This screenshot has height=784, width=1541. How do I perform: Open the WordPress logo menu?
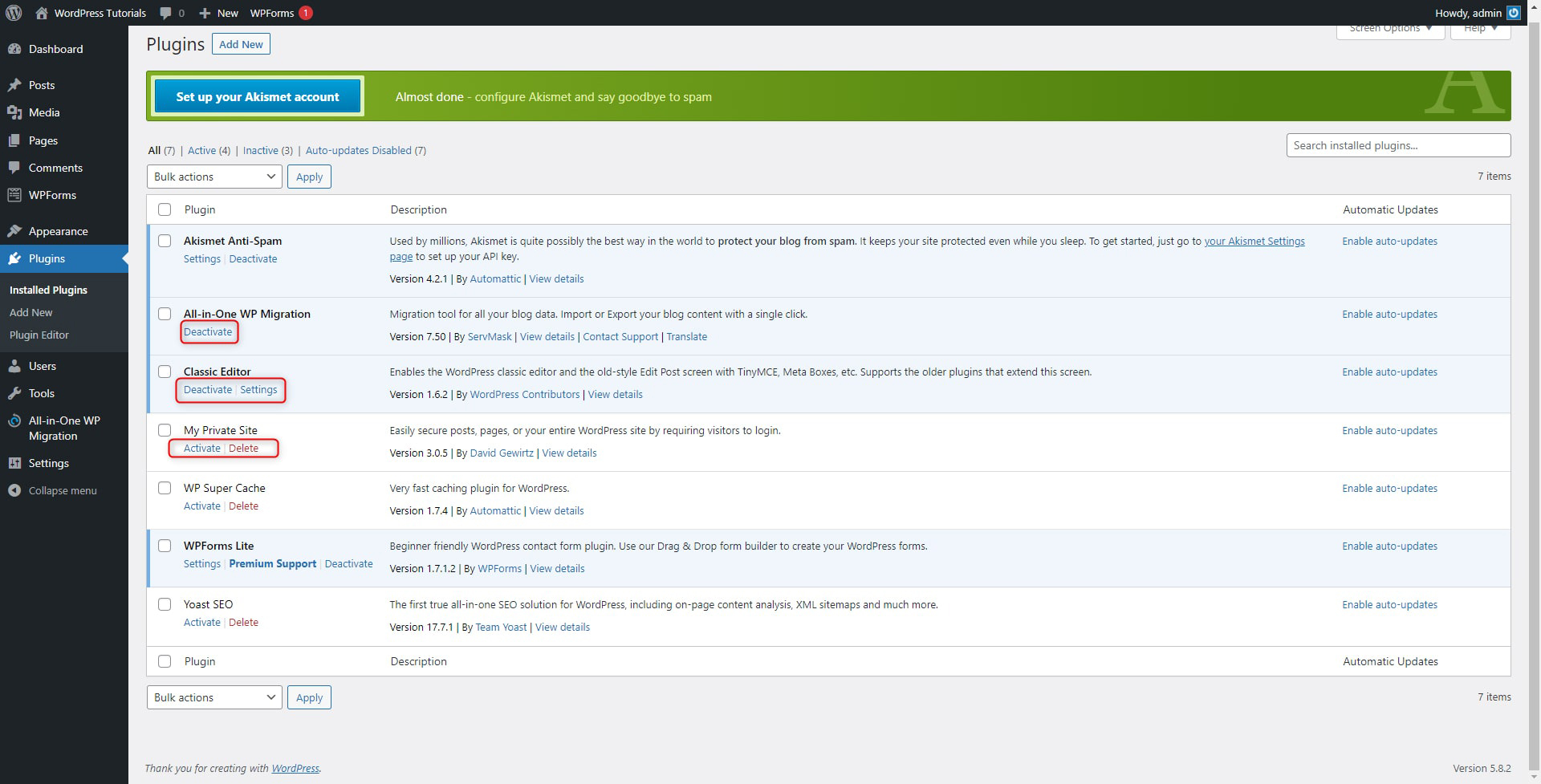pos(14,13)
